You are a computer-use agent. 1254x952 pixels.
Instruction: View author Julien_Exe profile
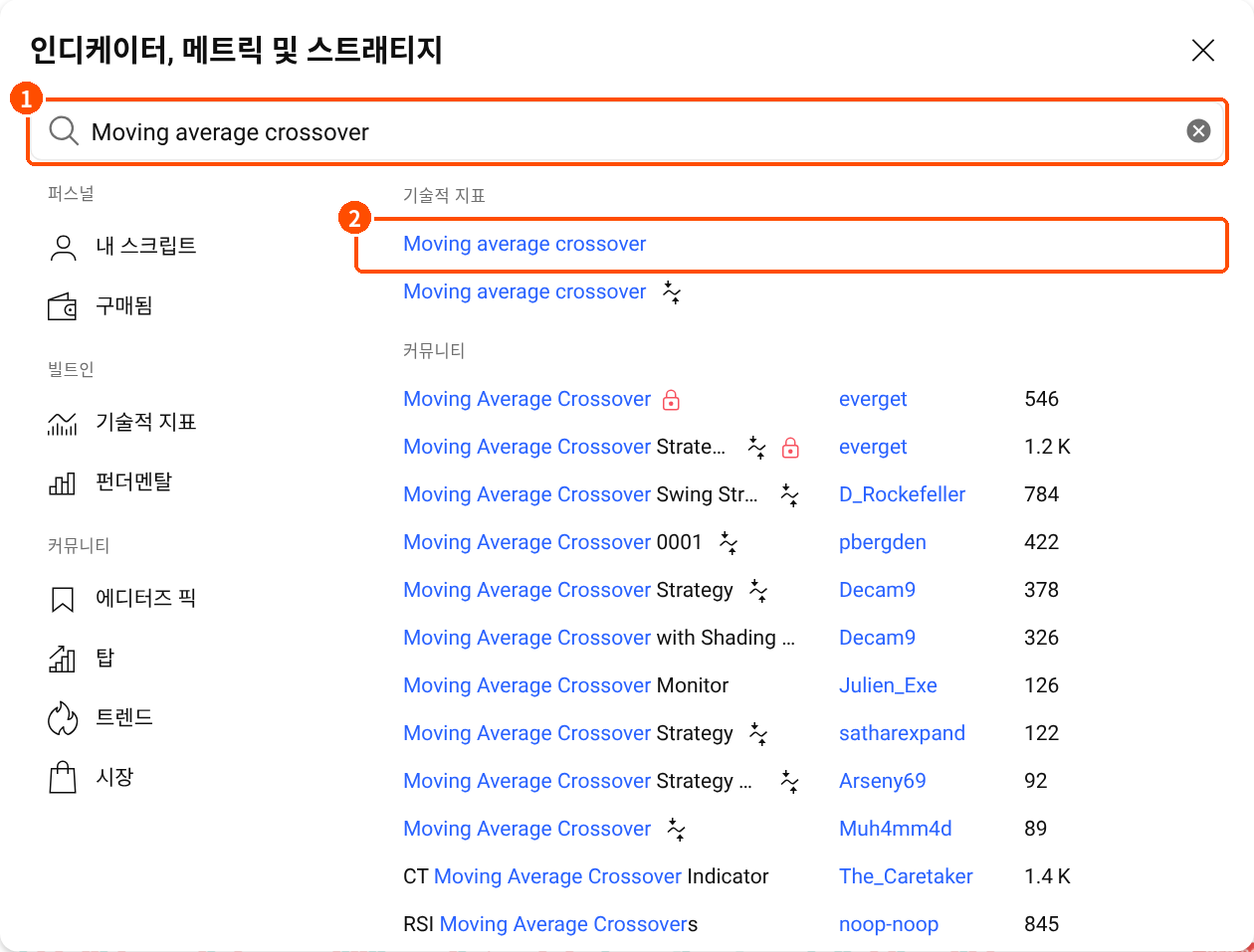pyautogui.click(x=888, y=685)
